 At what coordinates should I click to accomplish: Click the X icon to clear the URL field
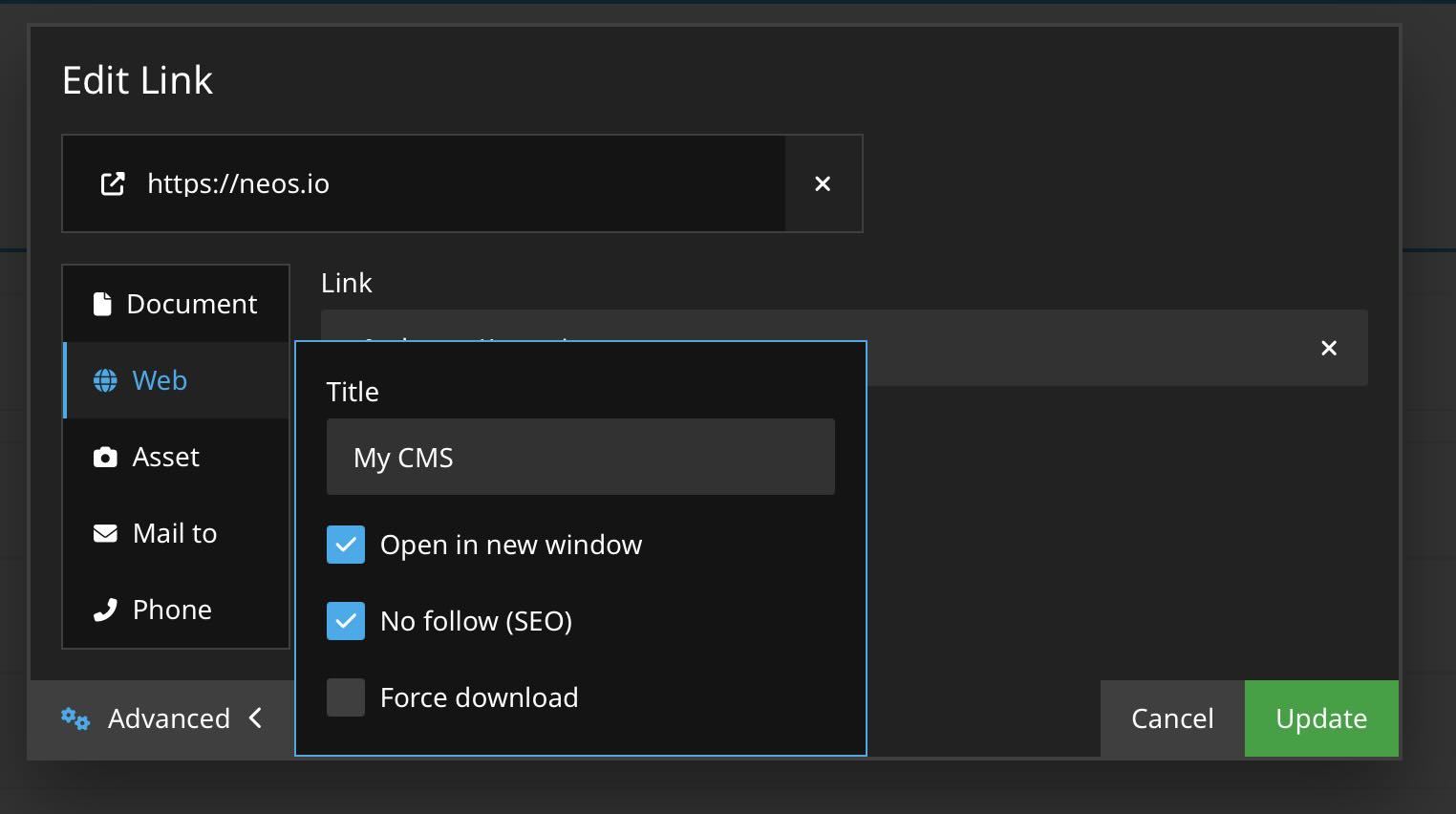point(823,183)
